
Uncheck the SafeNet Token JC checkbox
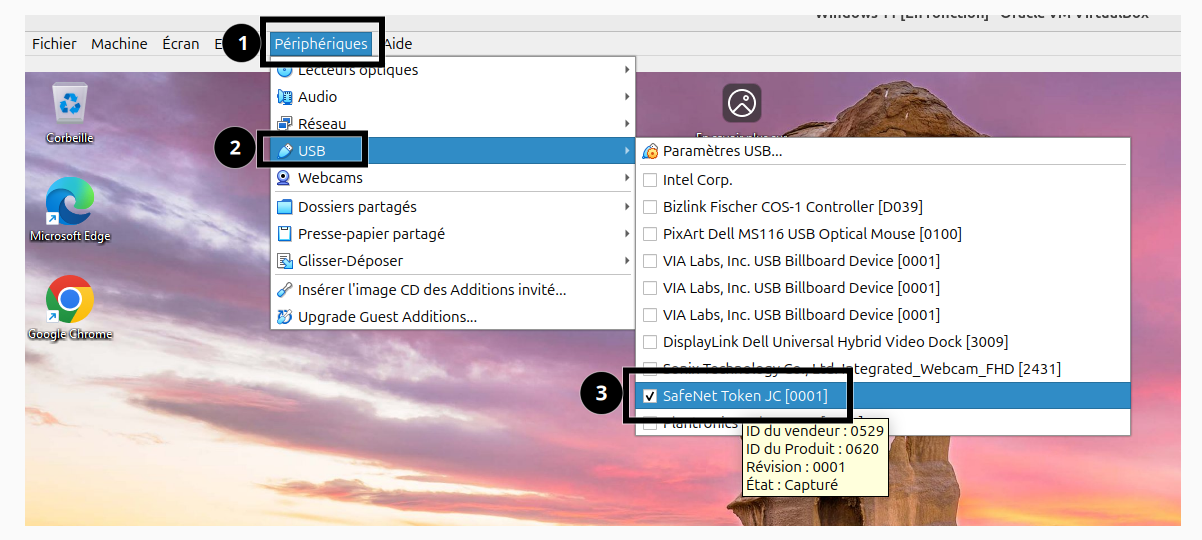pyautogui.click(x=650, y=396)
